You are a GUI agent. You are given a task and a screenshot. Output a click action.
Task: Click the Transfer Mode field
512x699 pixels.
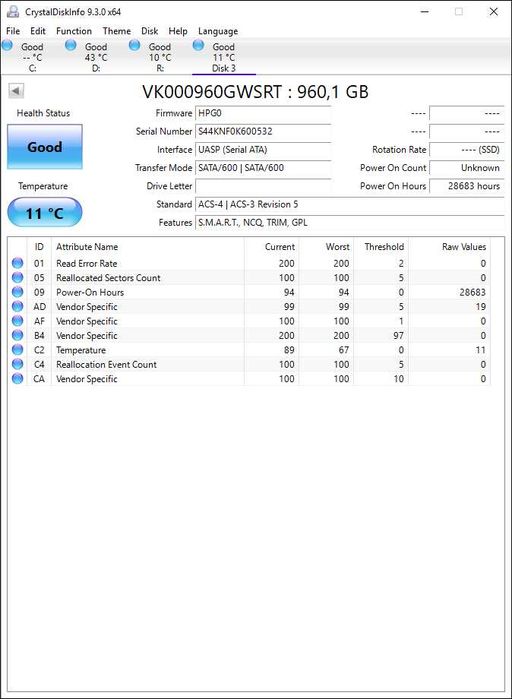[x=263, y=168]
